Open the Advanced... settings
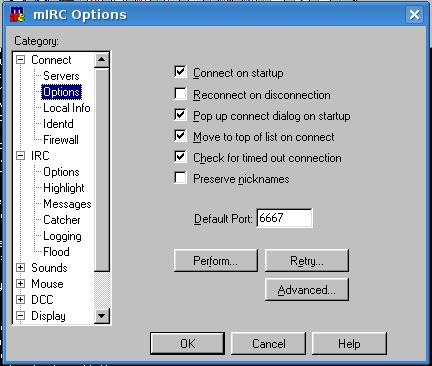Viewport: 432px width, 366px height. click(307, 290)
